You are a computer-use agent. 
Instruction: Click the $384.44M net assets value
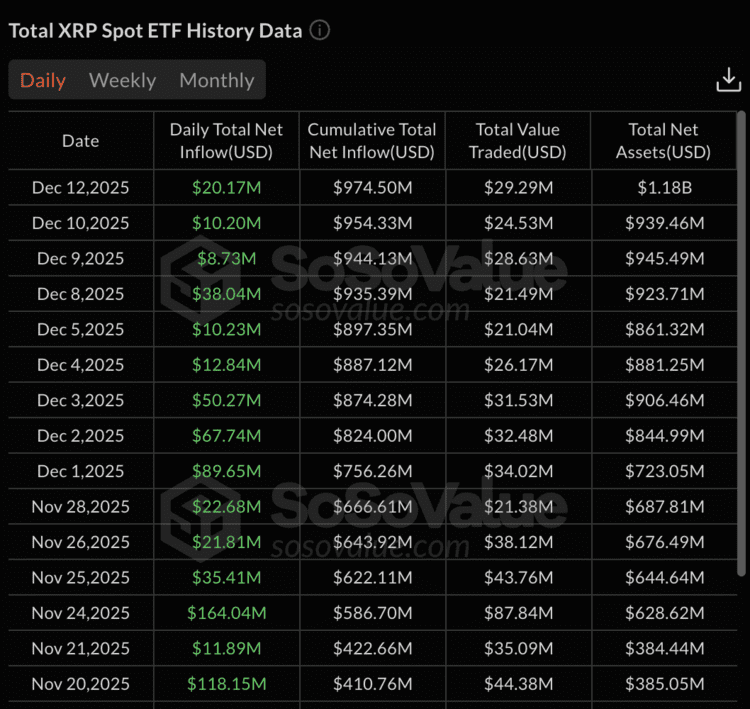point(664,648)
